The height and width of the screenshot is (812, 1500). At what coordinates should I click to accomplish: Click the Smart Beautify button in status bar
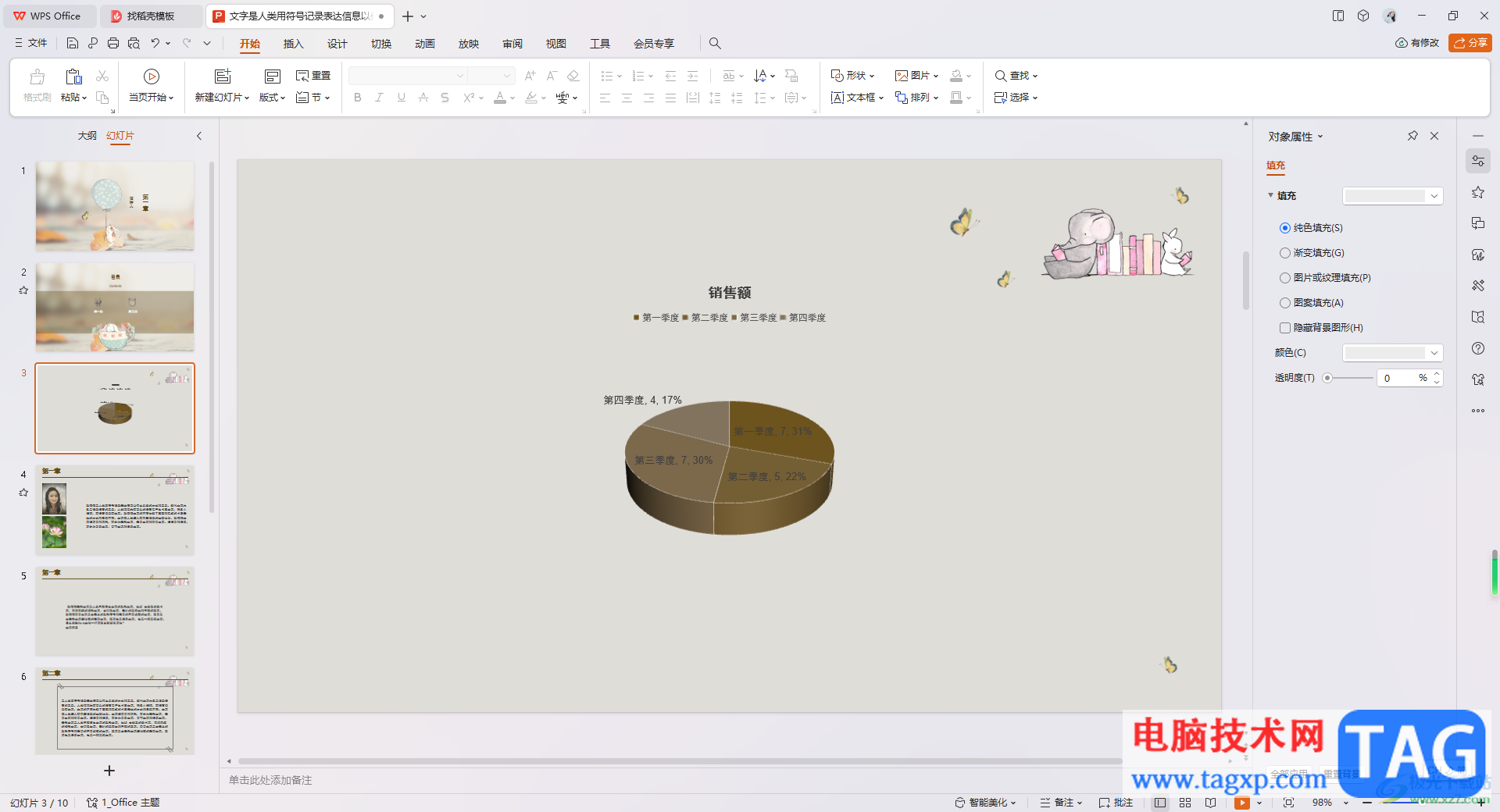tap(986, 803)
